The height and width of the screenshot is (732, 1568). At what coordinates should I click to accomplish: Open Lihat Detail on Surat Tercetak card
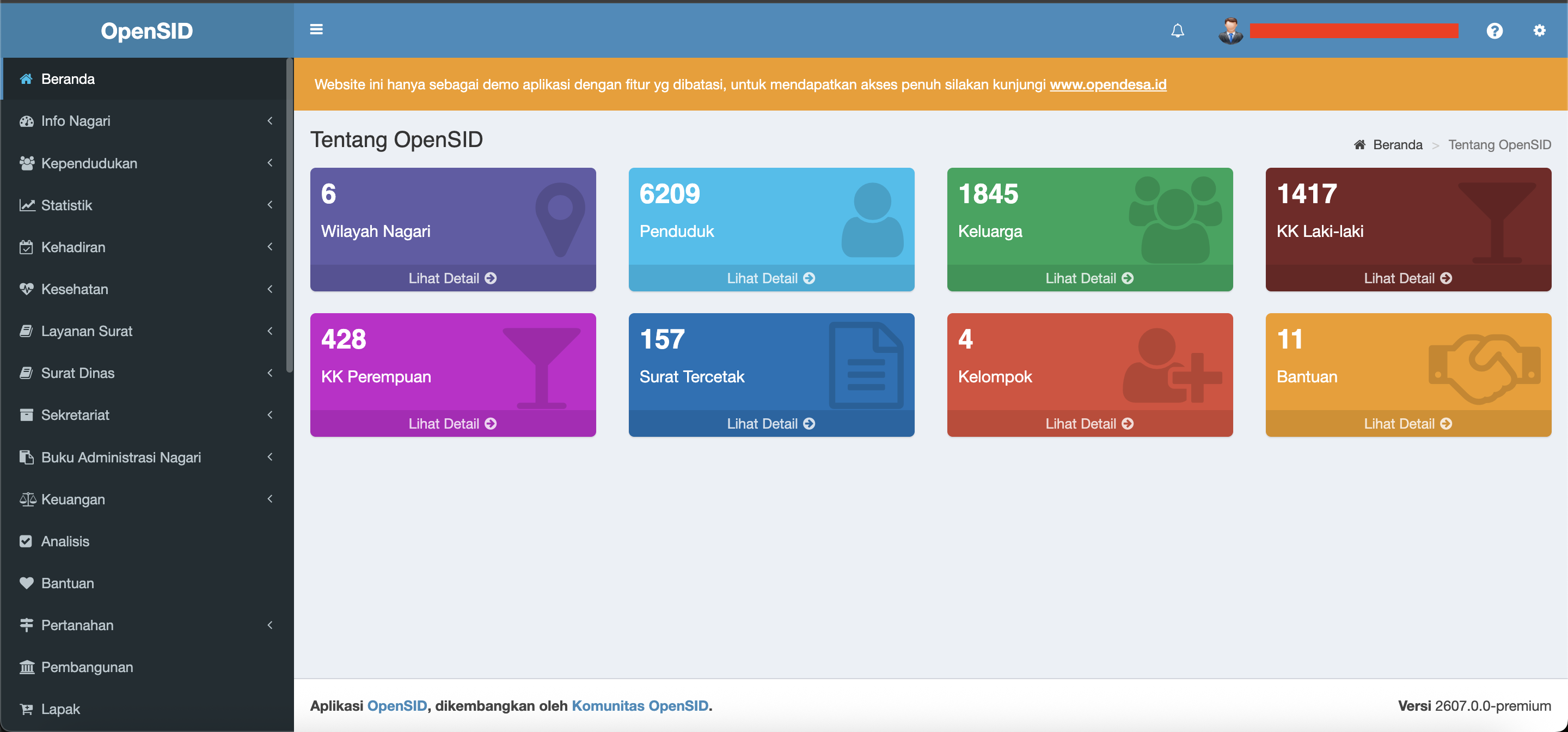click(x=771, y=424)
